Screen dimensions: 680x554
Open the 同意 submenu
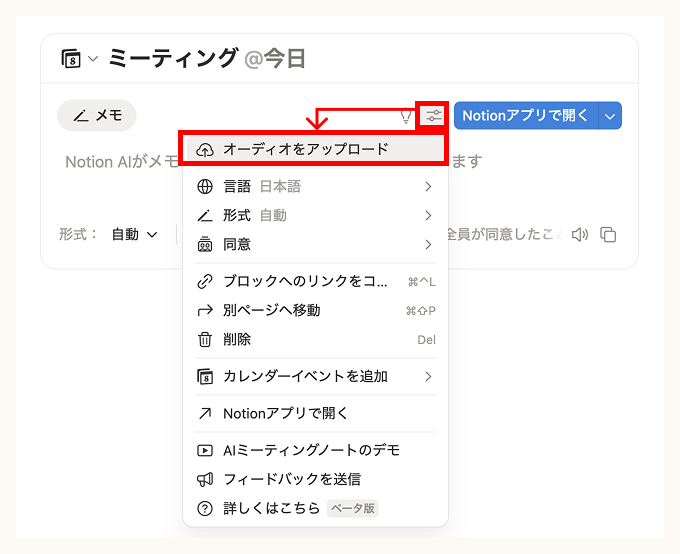[316, 245]
